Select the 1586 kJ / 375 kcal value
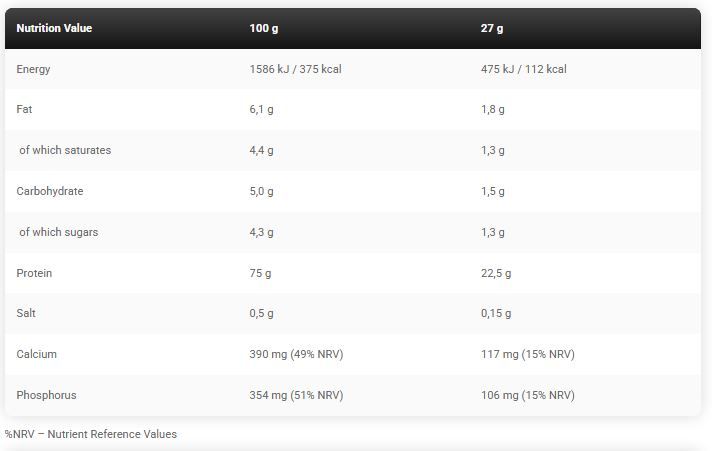Viewport: 712px width, 451px height. [295, 69]
